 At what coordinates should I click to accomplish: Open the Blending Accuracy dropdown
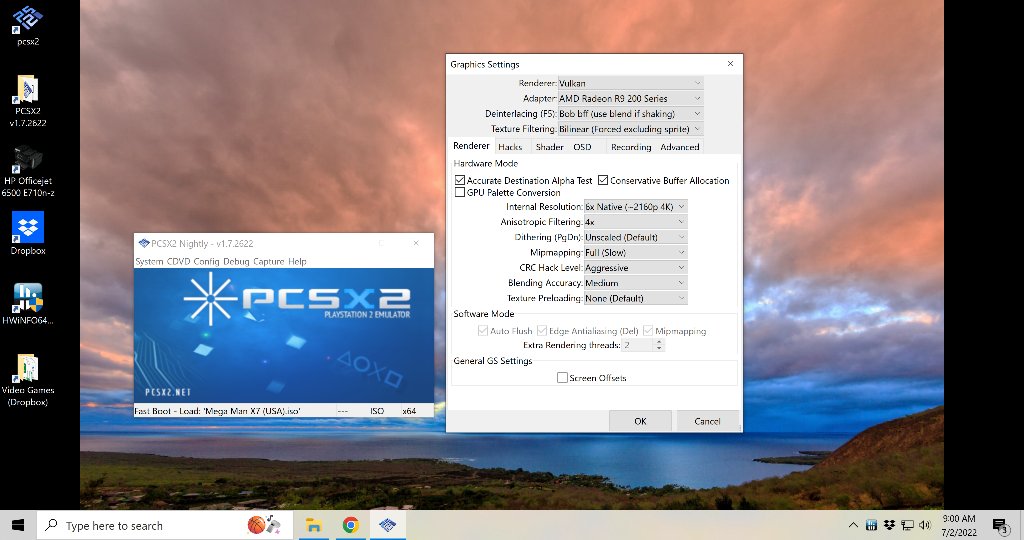click(635, 283)
